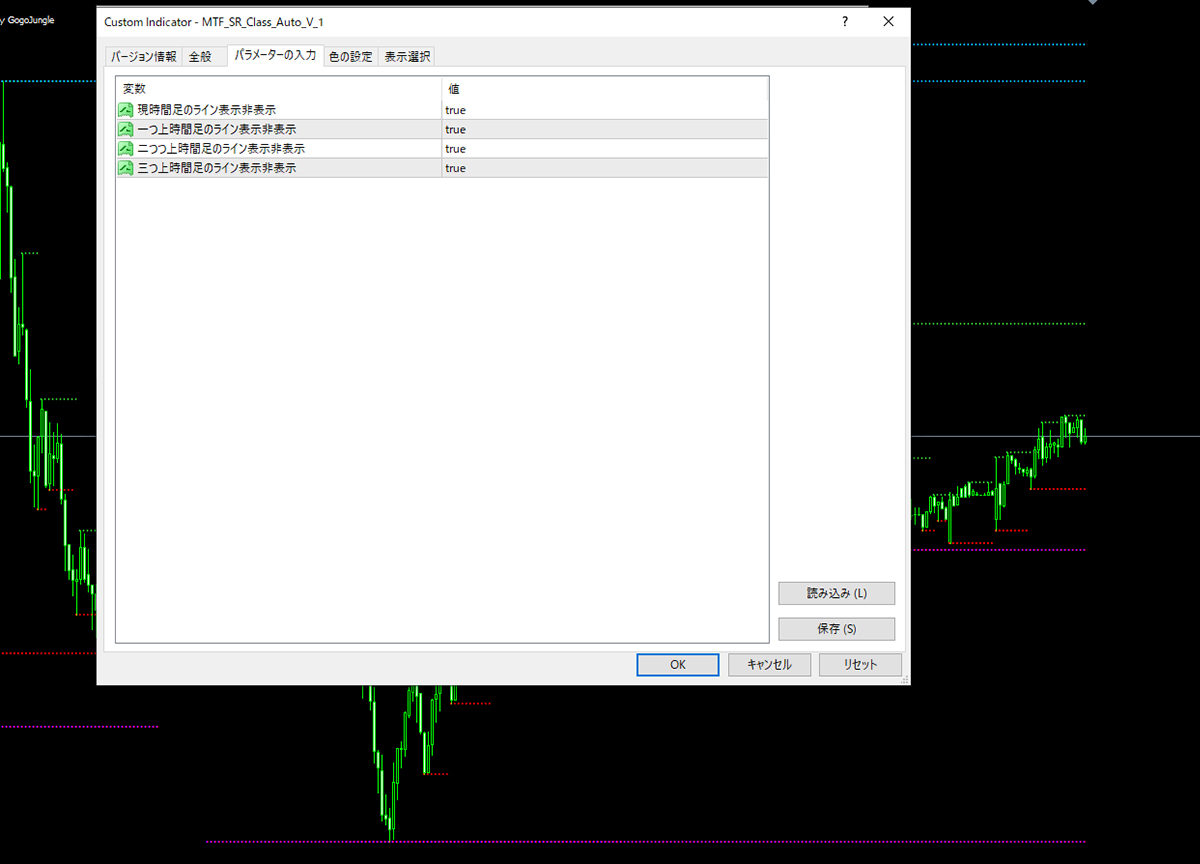The height and width of the screenshot is (864, 1200).
Task: Click the リセット button
Action: click(860, 665)
